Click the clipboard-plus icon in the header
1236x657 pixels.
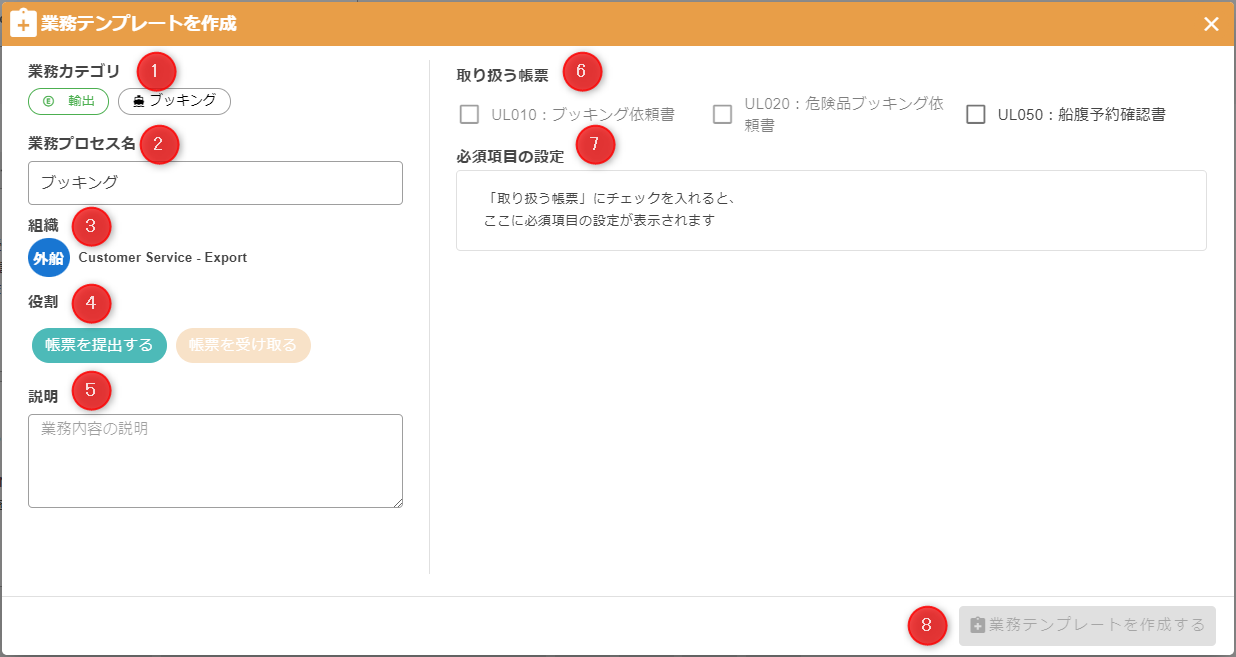click(23, 23)
